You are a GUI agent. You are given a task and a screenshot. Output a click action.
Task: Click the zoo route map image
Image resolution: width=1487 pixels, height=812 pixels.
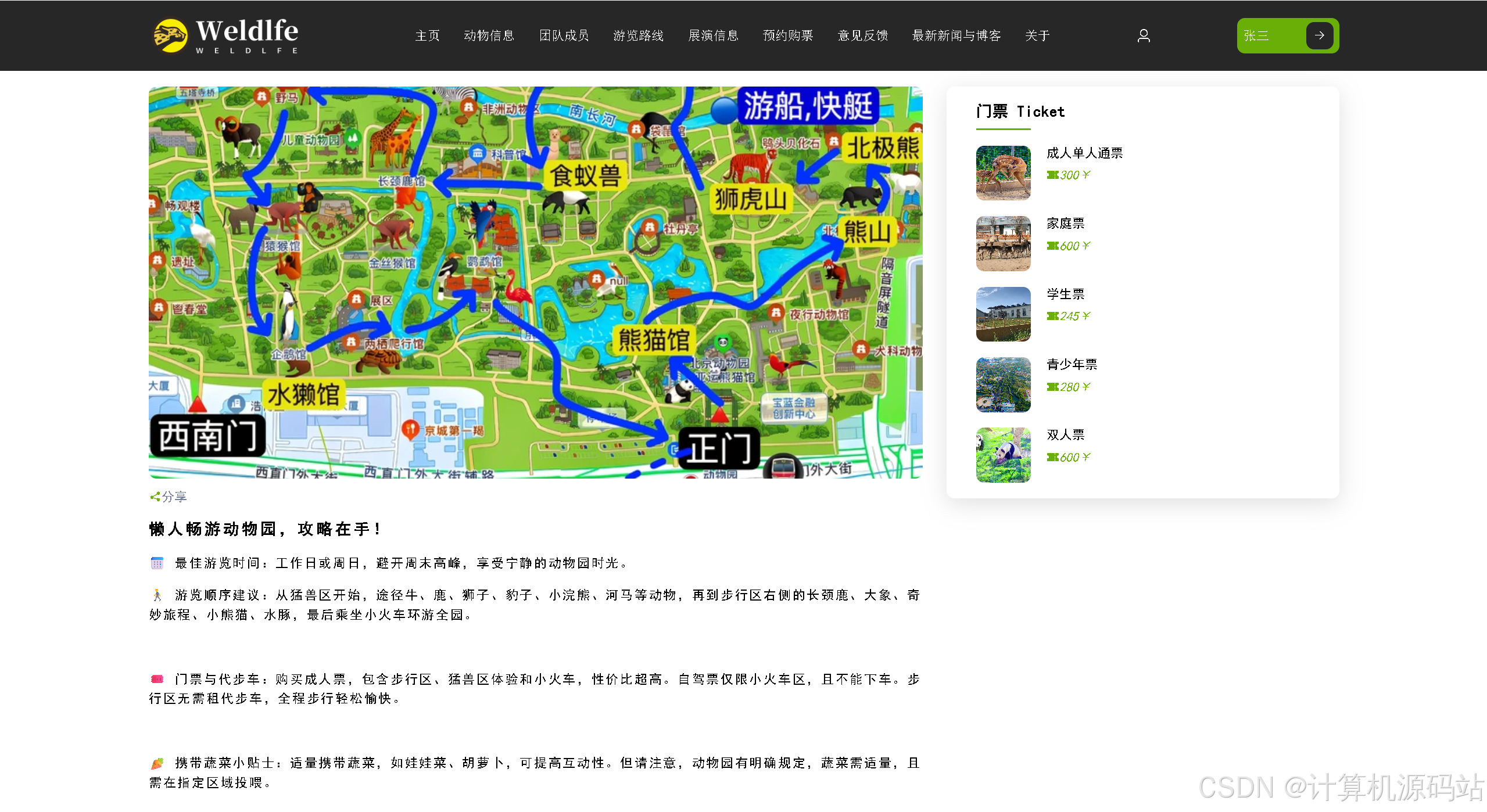tap(535, 282)
